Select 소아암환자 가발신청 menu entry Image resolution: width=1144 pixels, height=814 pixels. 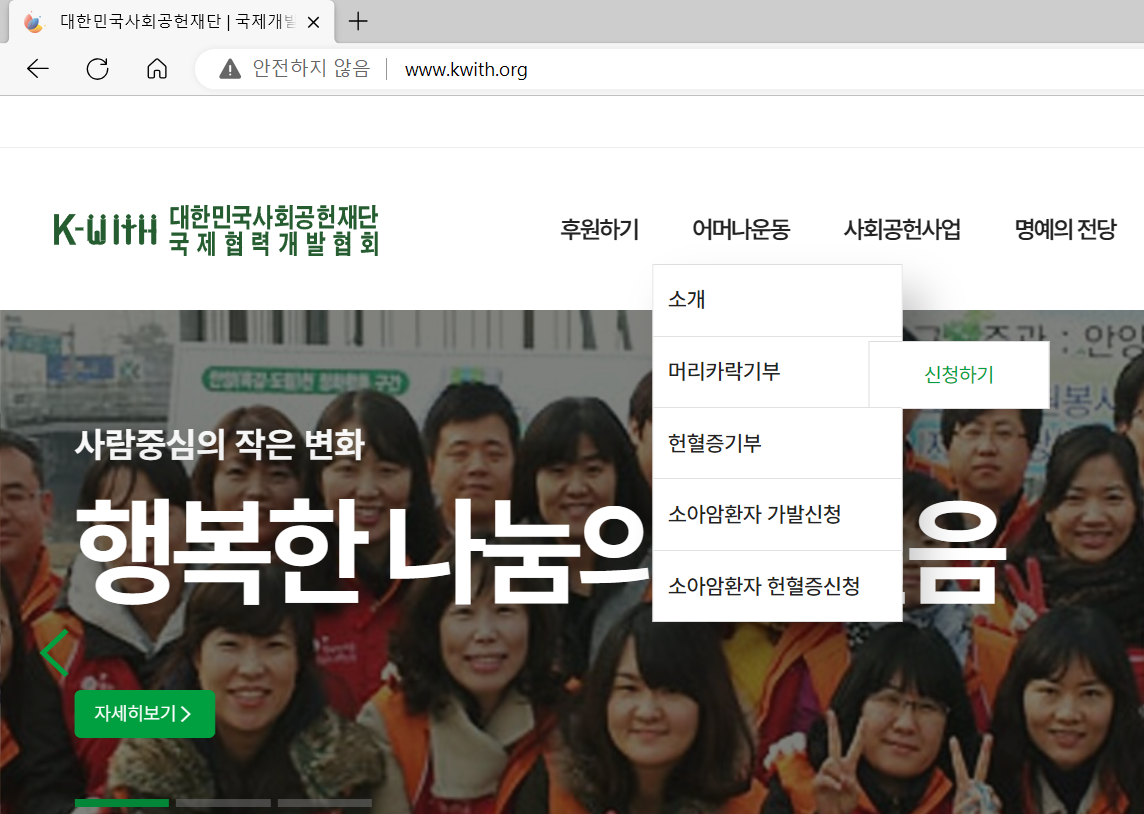777,514
